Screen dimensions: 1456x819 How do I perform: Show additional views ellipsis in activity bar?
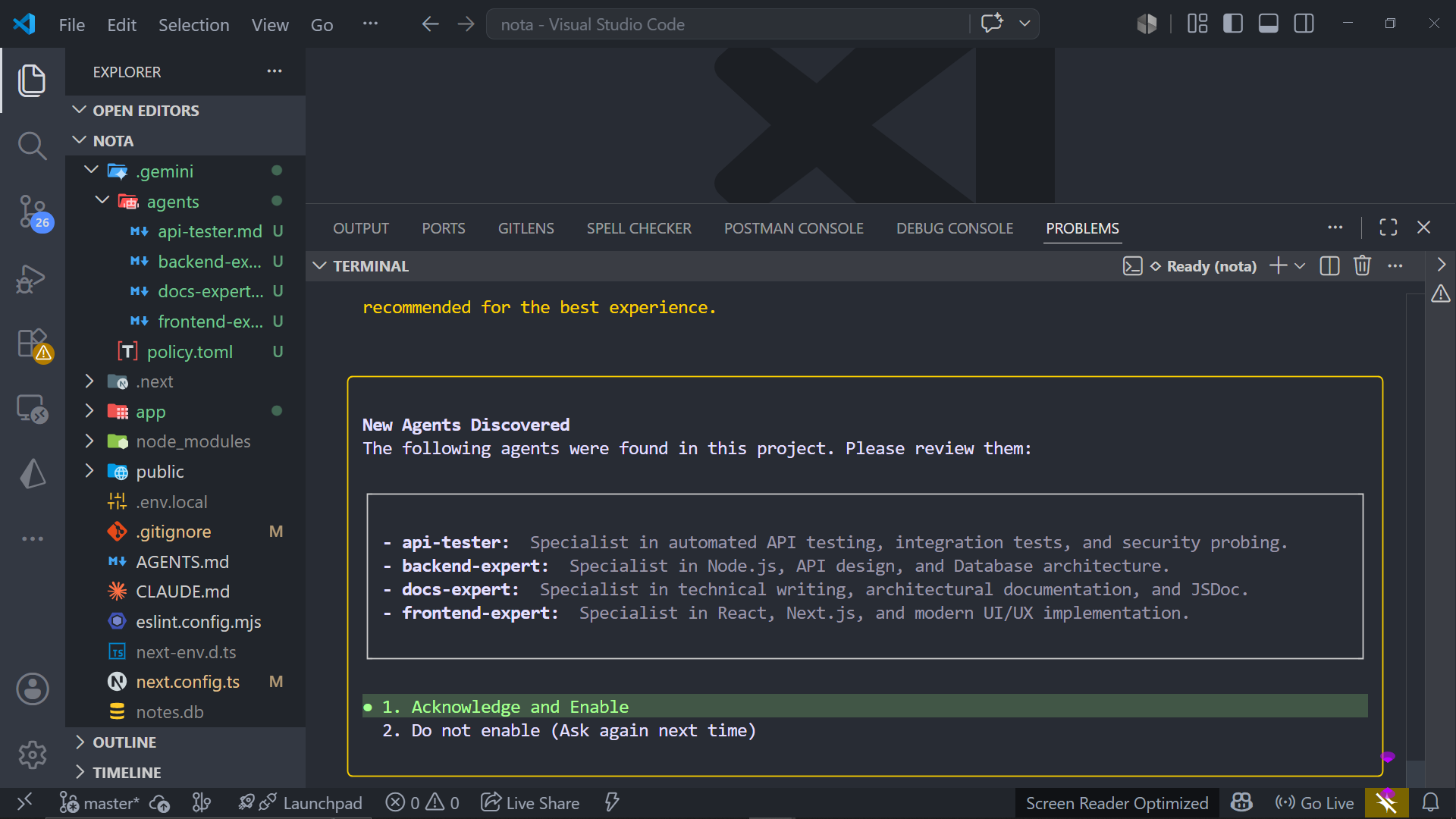(x=32, y=538)
